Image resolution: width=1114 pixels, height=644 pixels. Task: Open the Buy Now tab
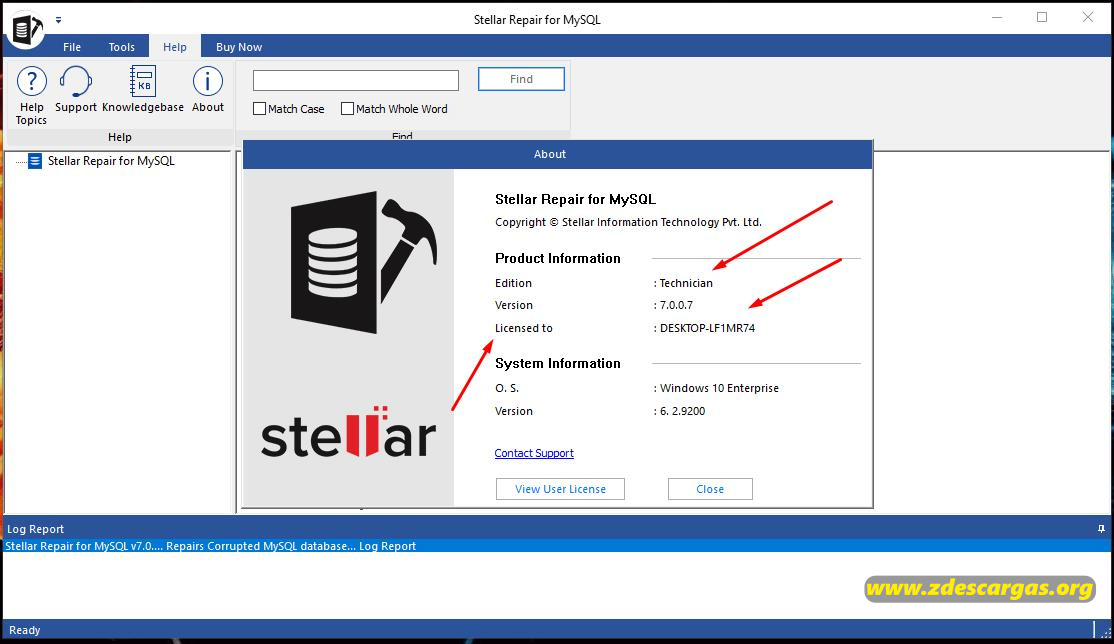point(239,47)
